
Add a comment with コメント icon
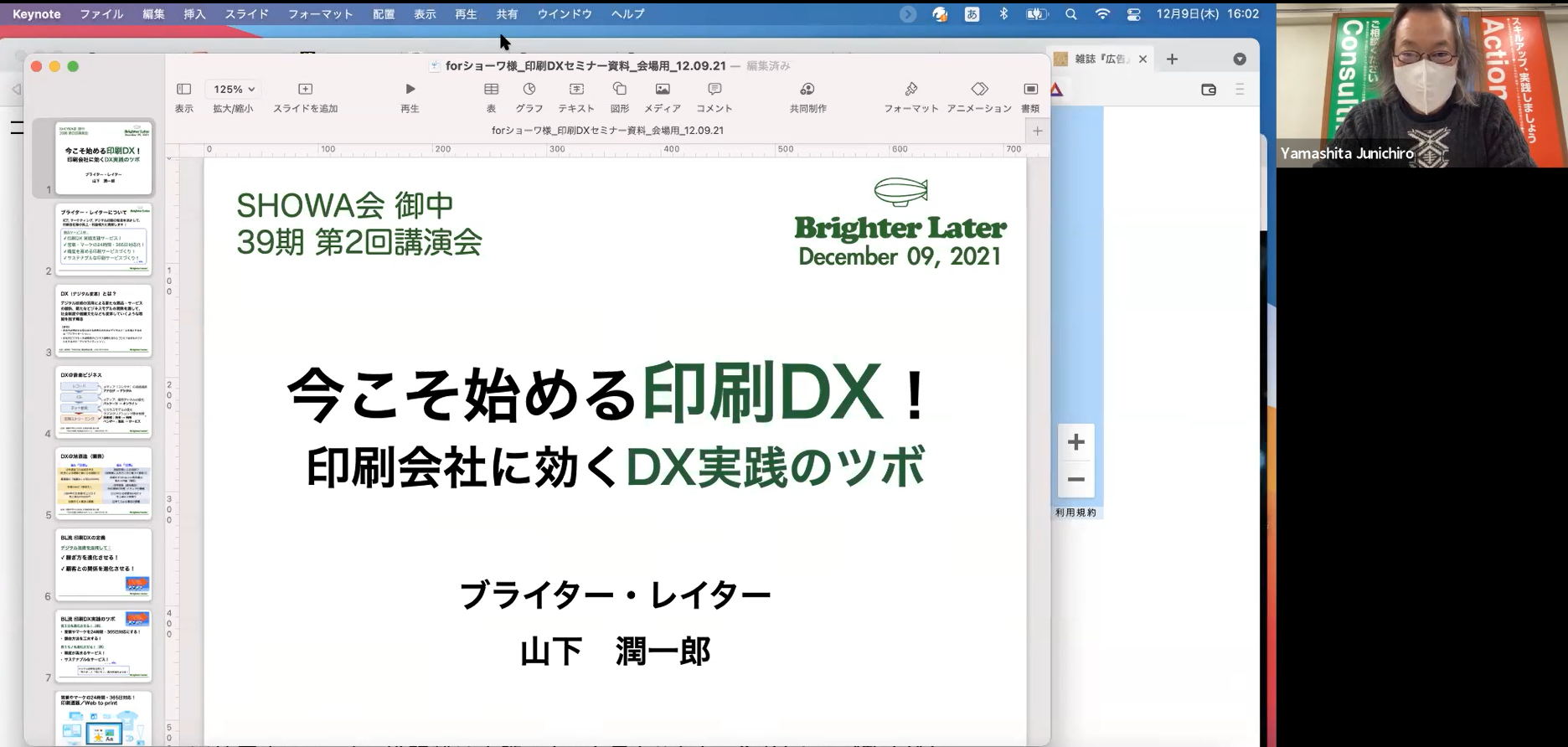click(x=714, y=96)
